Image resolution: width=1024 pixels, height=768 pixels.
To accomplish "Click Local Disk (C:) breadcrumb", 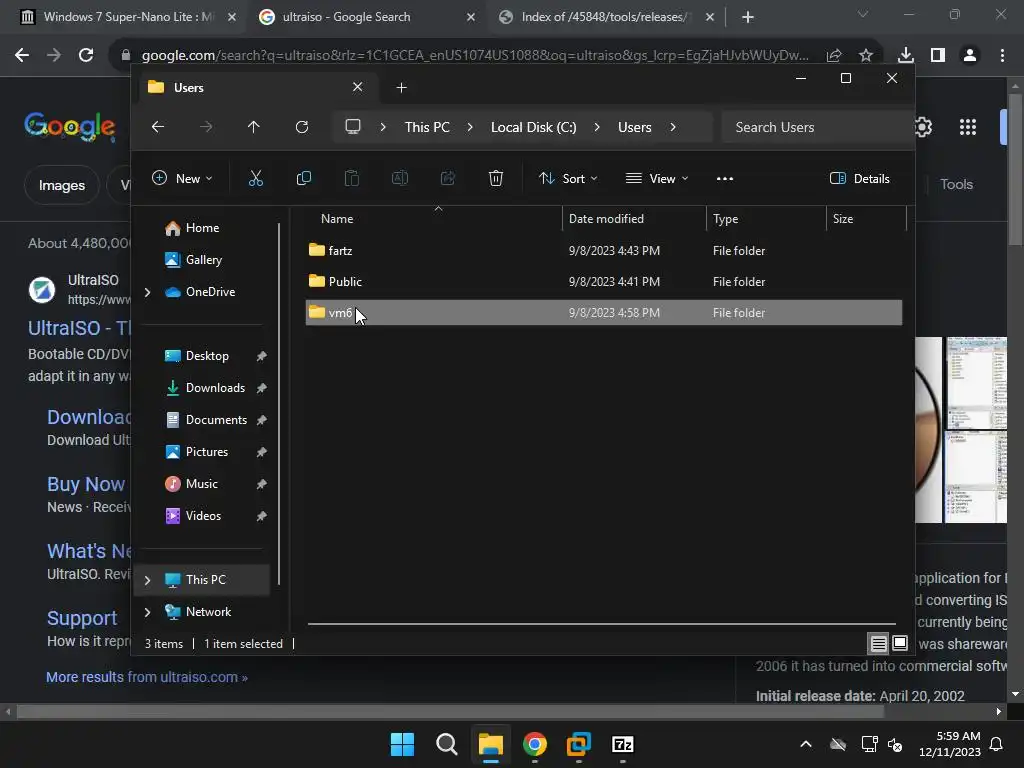I will [534, 127].
